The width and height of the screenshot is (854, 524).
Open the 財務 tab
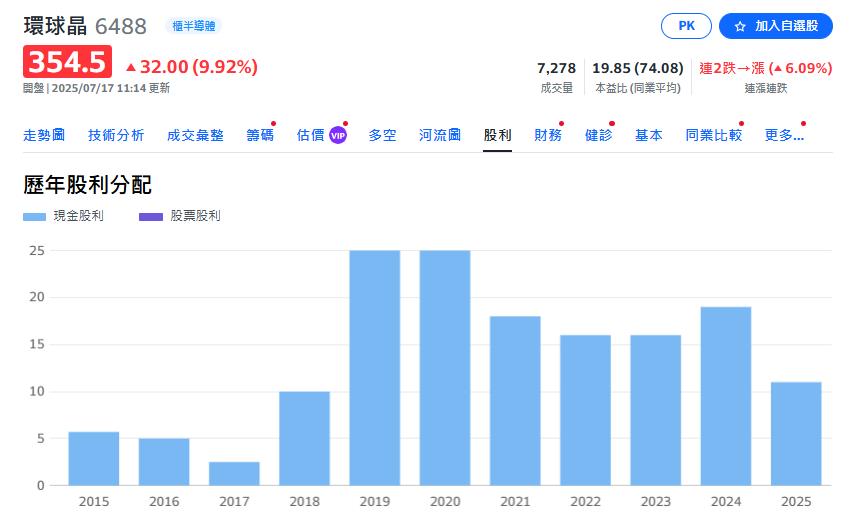[548, 135]
